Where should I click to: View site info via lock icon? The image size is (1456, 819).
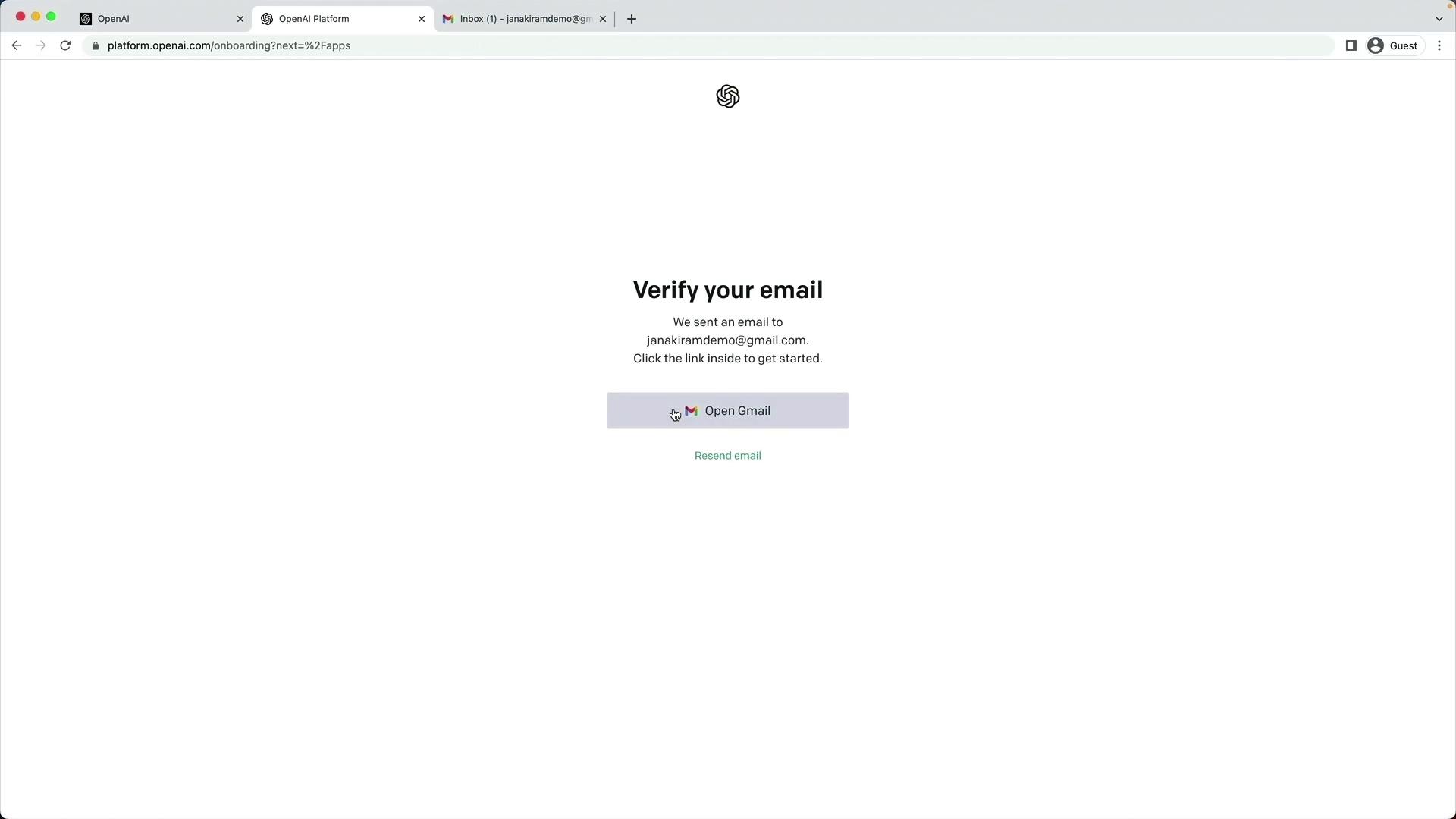(96, 45)
